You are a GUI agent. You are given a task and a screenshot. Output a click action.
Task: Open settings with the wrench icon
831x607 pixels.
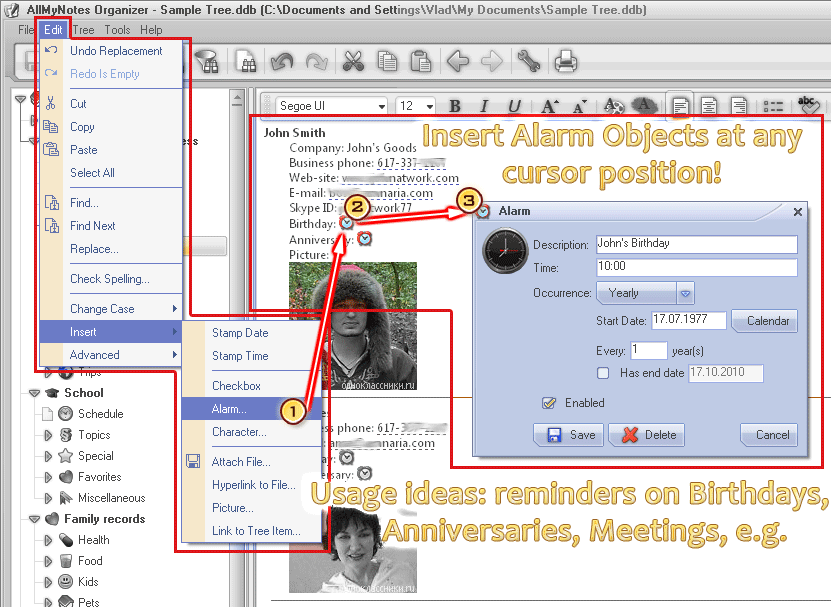528,61
